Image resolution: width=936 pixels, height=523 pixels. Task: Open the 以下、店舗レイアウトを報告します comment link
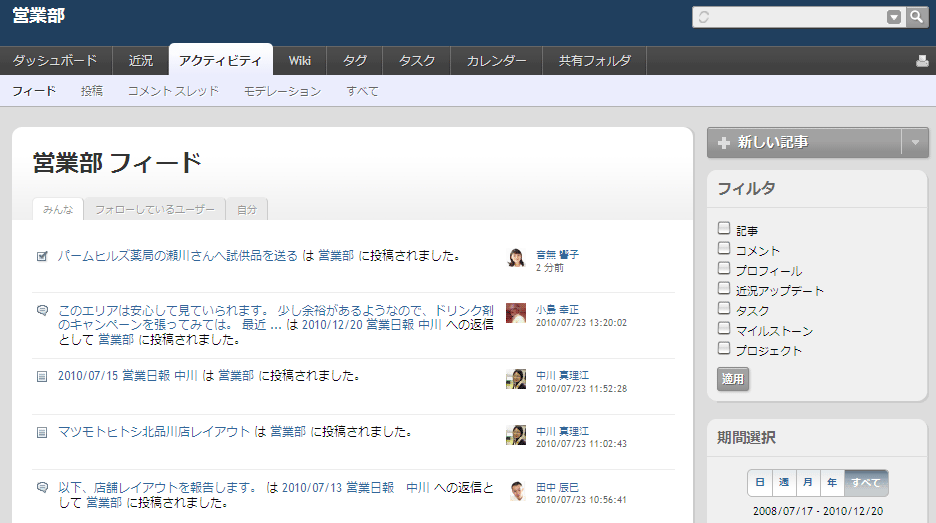[158, 488]
